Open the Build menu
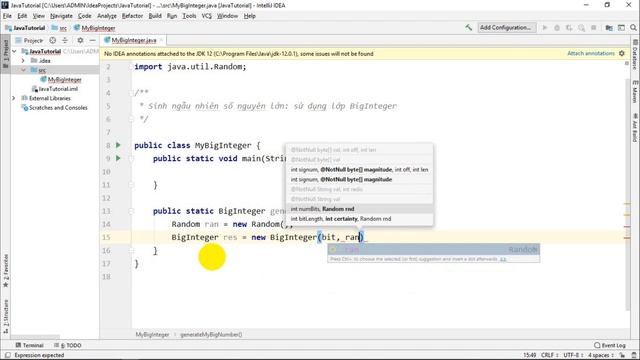This screenshot has width=640, height=360. (155, 16)
